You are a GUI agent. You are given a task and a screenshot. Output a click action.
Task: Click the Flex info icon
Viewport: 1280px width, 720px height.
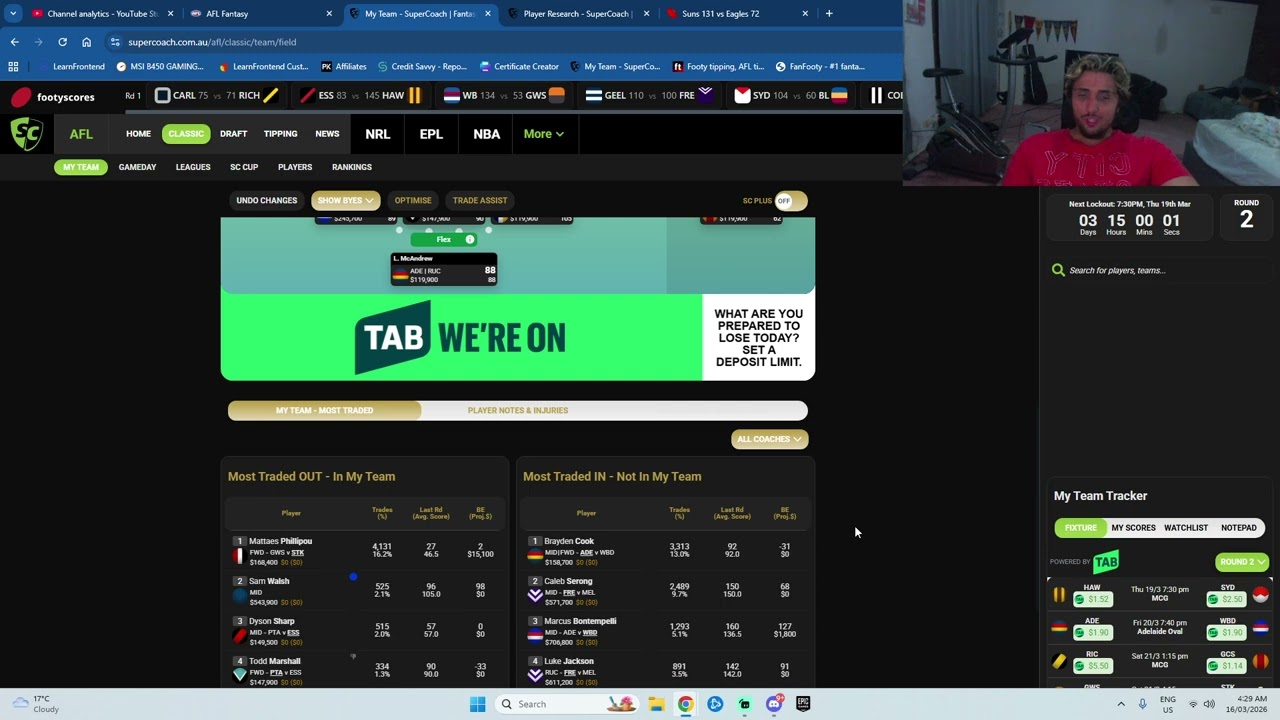click(470, 240)
